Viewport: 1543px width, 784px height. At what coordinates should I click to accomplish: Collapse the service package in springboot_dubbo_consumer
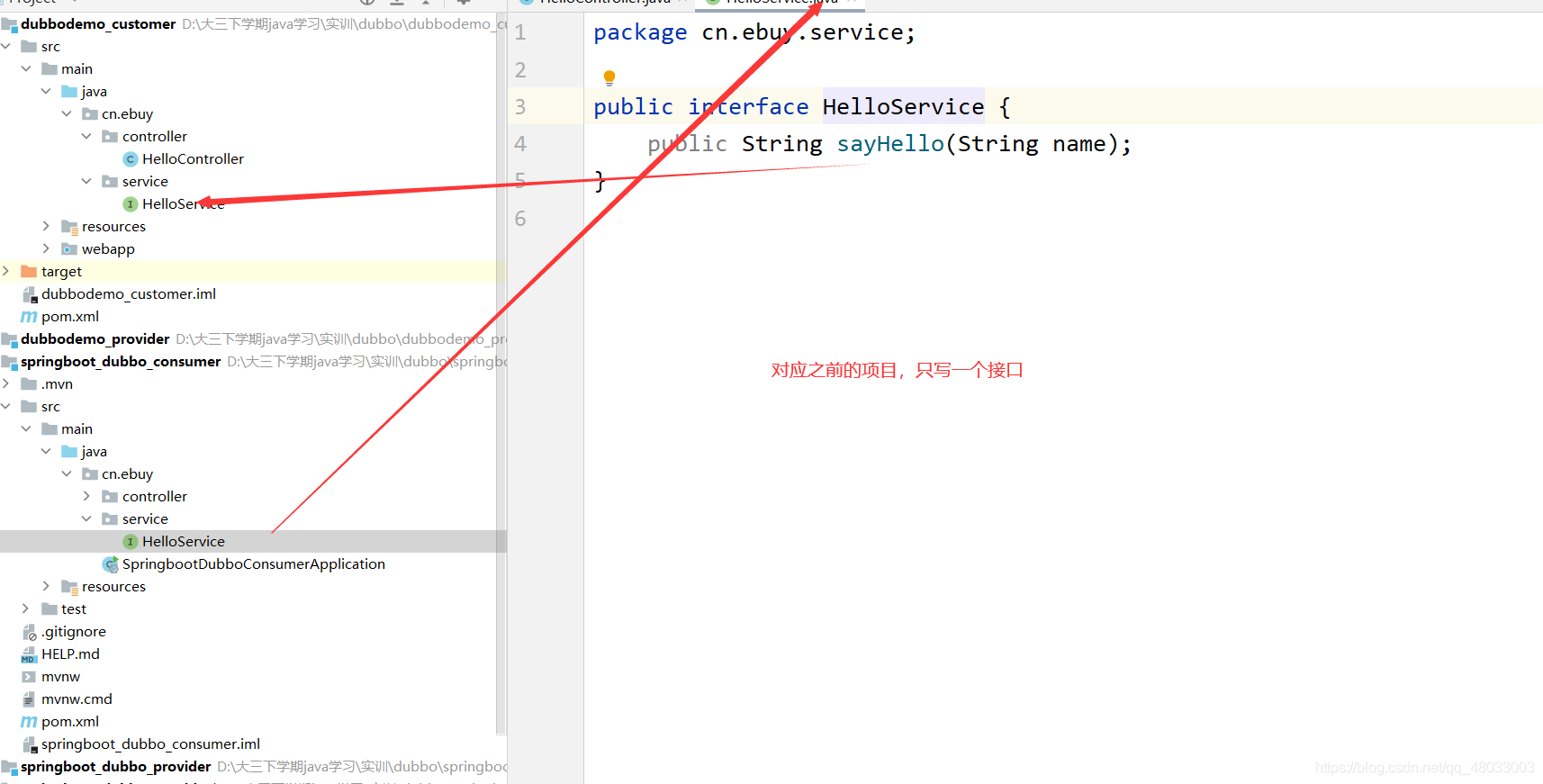tap(86, 518)
